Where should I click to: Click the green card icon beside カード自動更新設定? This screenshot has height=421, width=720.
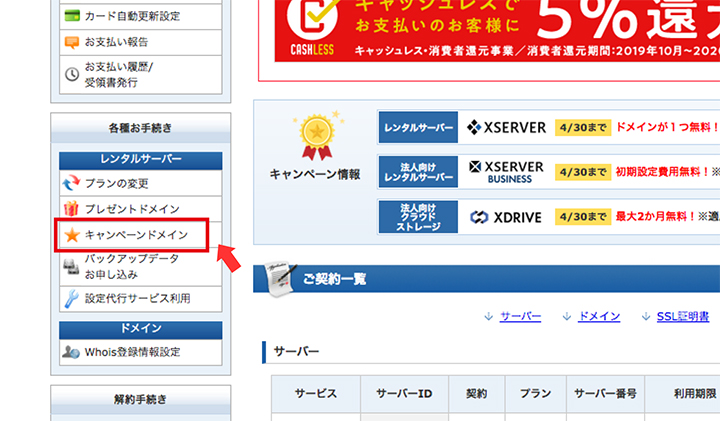[72, 16]
